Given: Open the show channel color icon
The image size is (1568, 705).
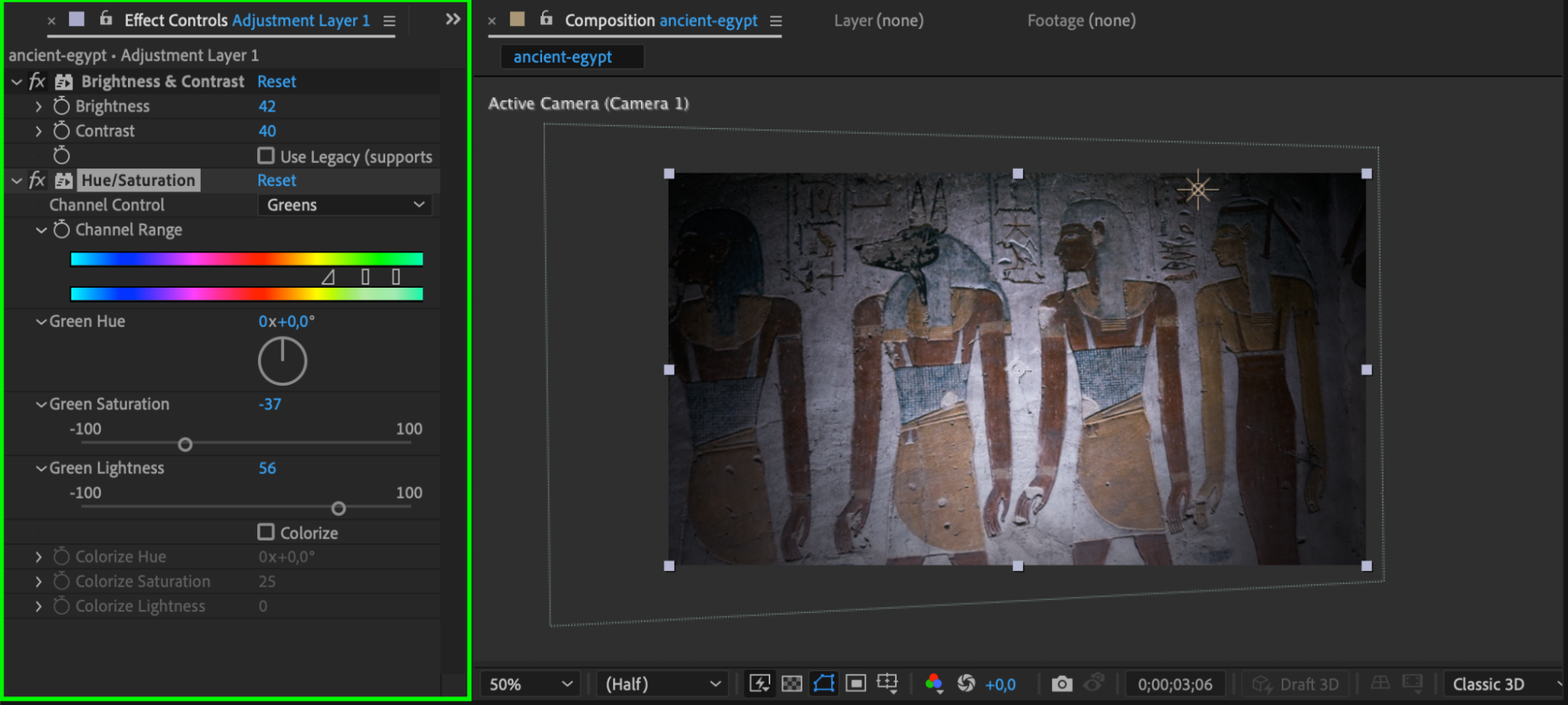Looking at the screenshot, I should [933, 684].
